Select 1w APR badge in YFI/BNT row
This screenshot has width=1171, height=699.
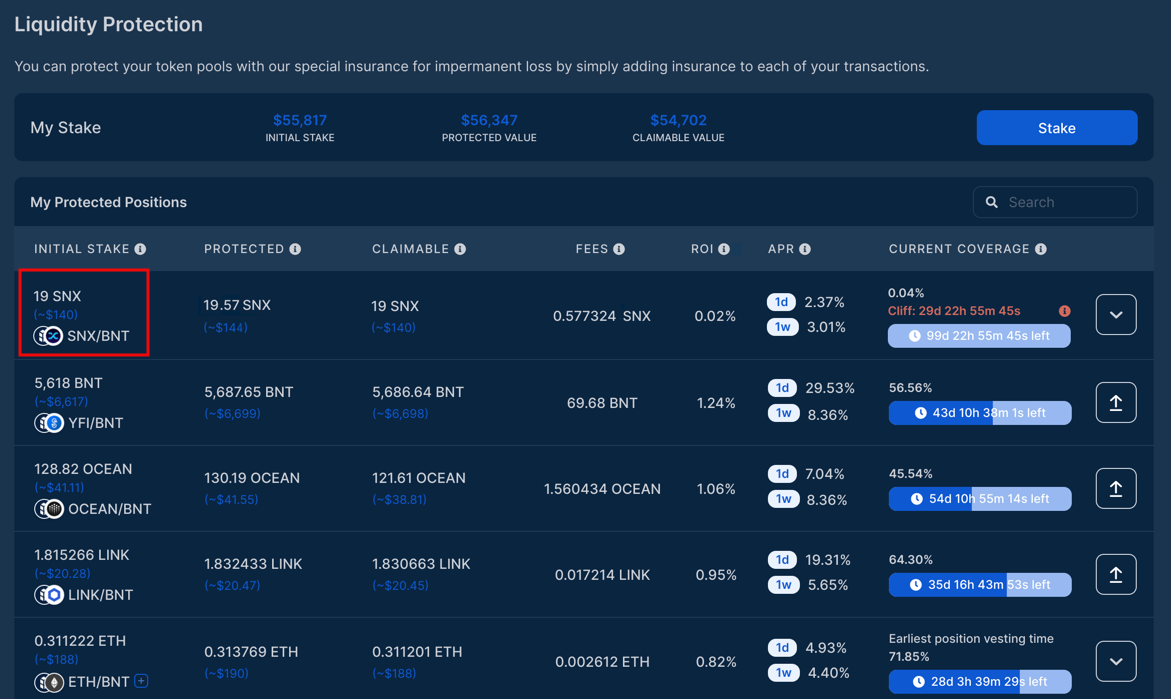pyautogui.click(x=783, y=413)
